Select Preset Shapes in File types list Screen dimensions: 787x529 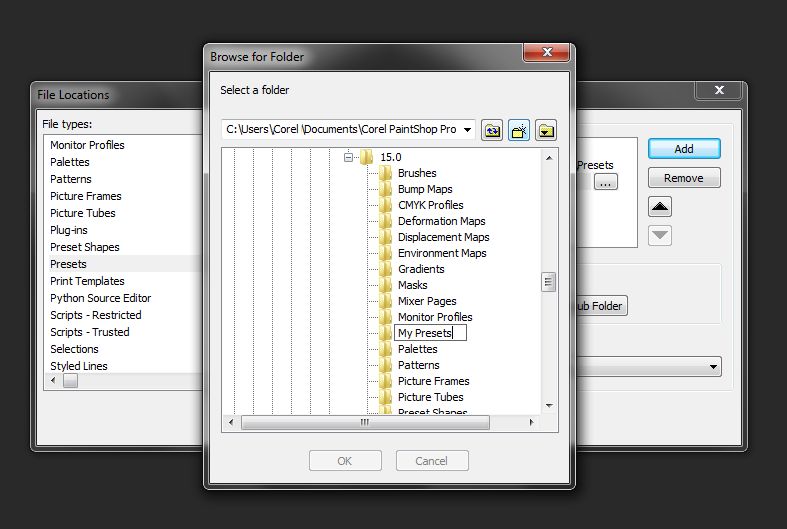84,247
